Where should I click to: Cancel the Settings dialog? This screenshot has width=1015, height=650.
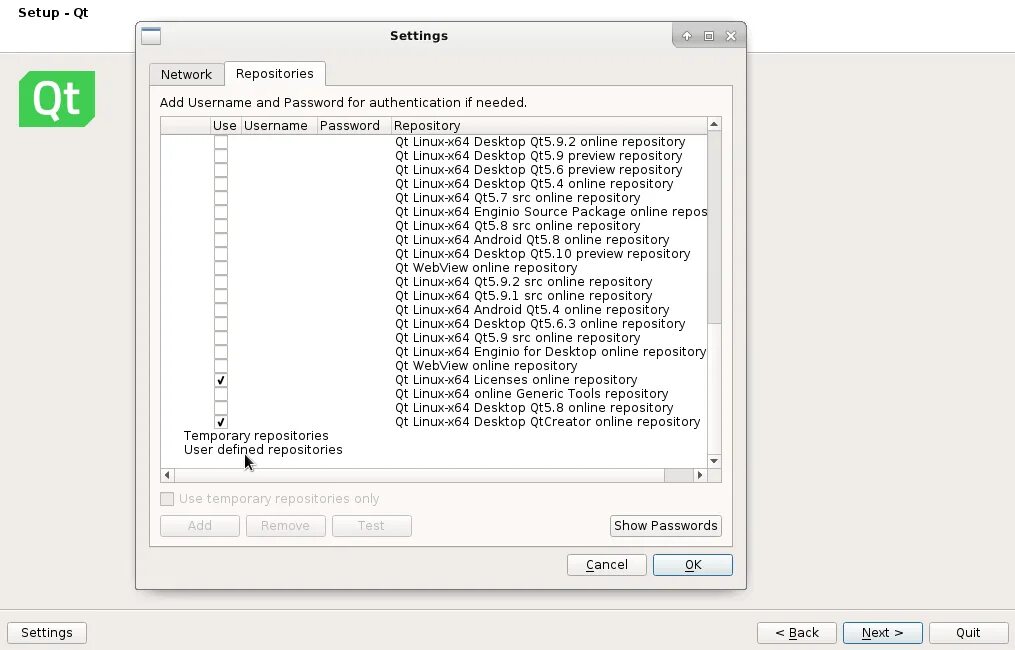[x=607, y=565]
